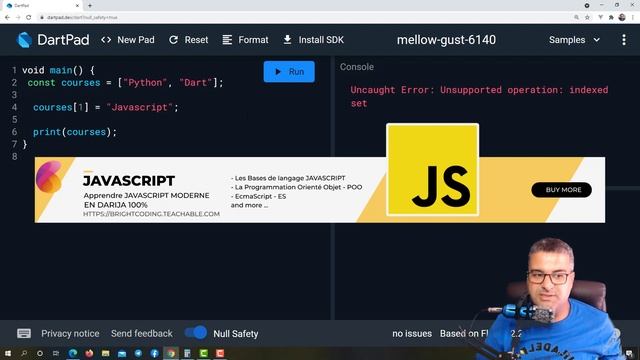Viewport: 640px width, 360px height.
Task: Open Telegram from taskbar
Action: click(138, 353)
